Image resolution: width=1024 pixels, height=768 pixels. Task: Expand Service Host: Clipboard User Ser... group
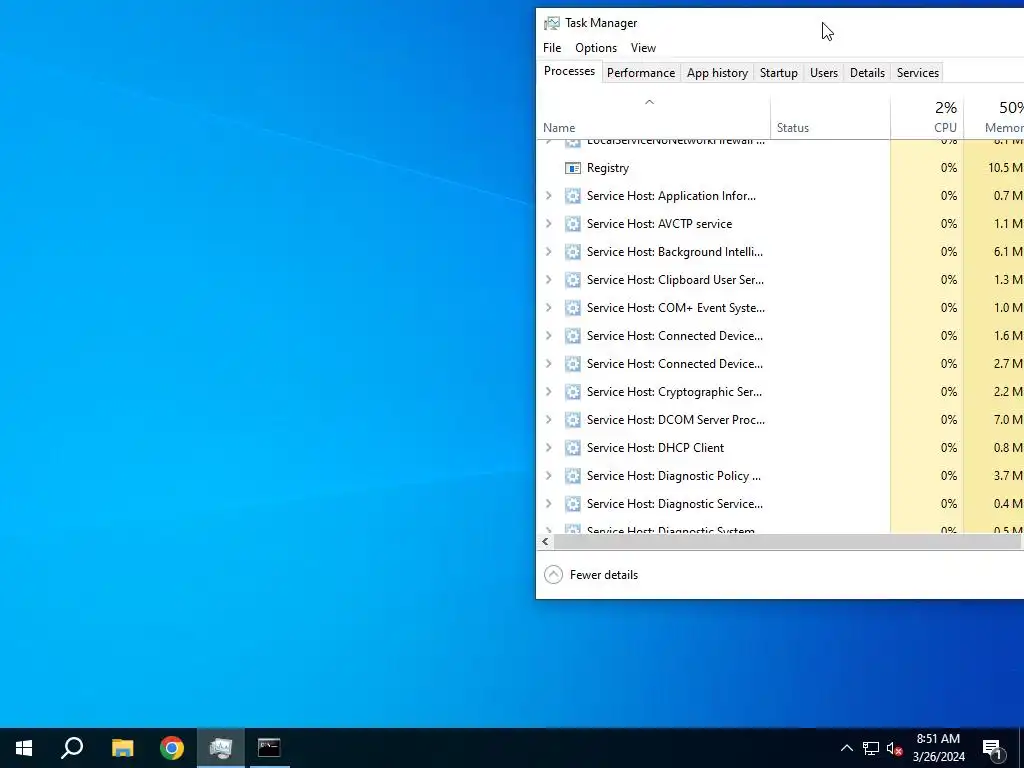tap(549, 280)
